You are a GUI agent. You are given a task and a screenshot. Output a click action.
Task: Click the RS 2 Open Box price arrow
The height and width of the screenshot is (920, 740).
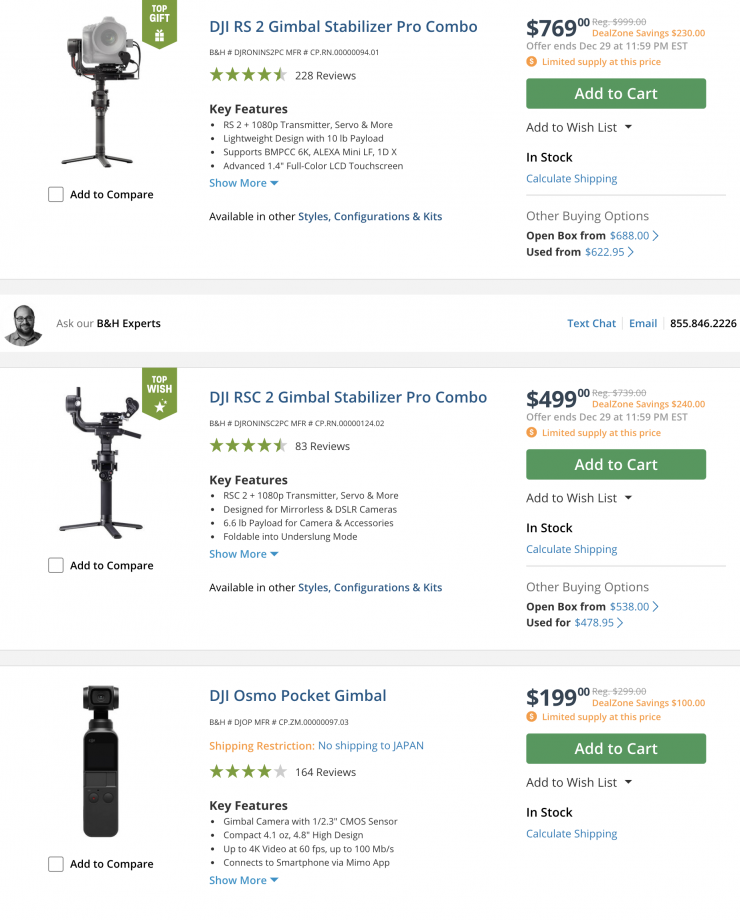(656, 236)
